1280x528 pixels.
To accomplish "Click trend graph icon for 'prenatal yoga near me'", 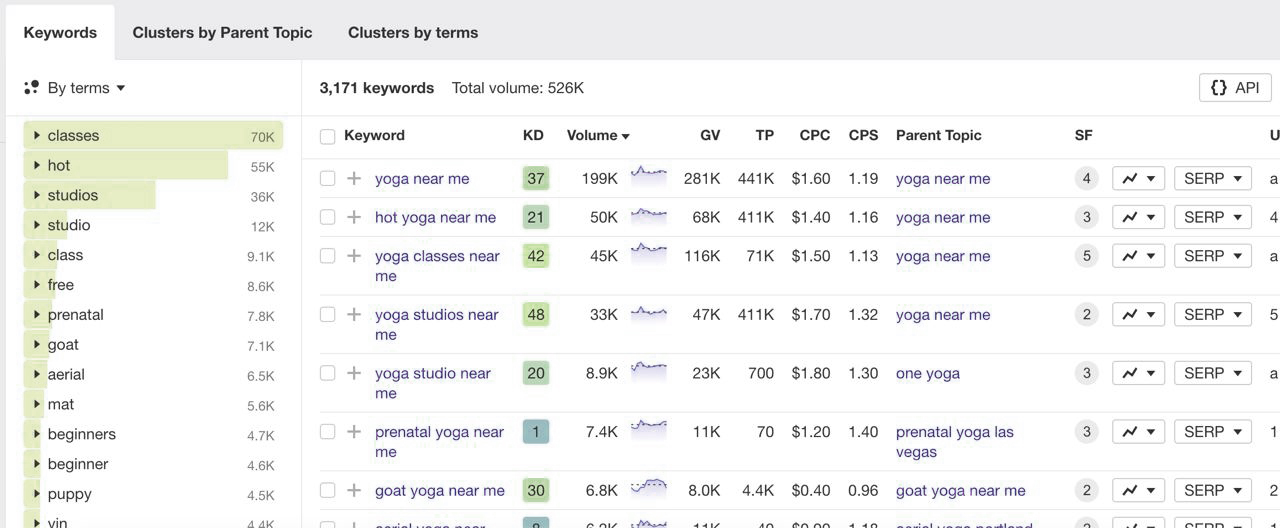I will pos(1138,432).
